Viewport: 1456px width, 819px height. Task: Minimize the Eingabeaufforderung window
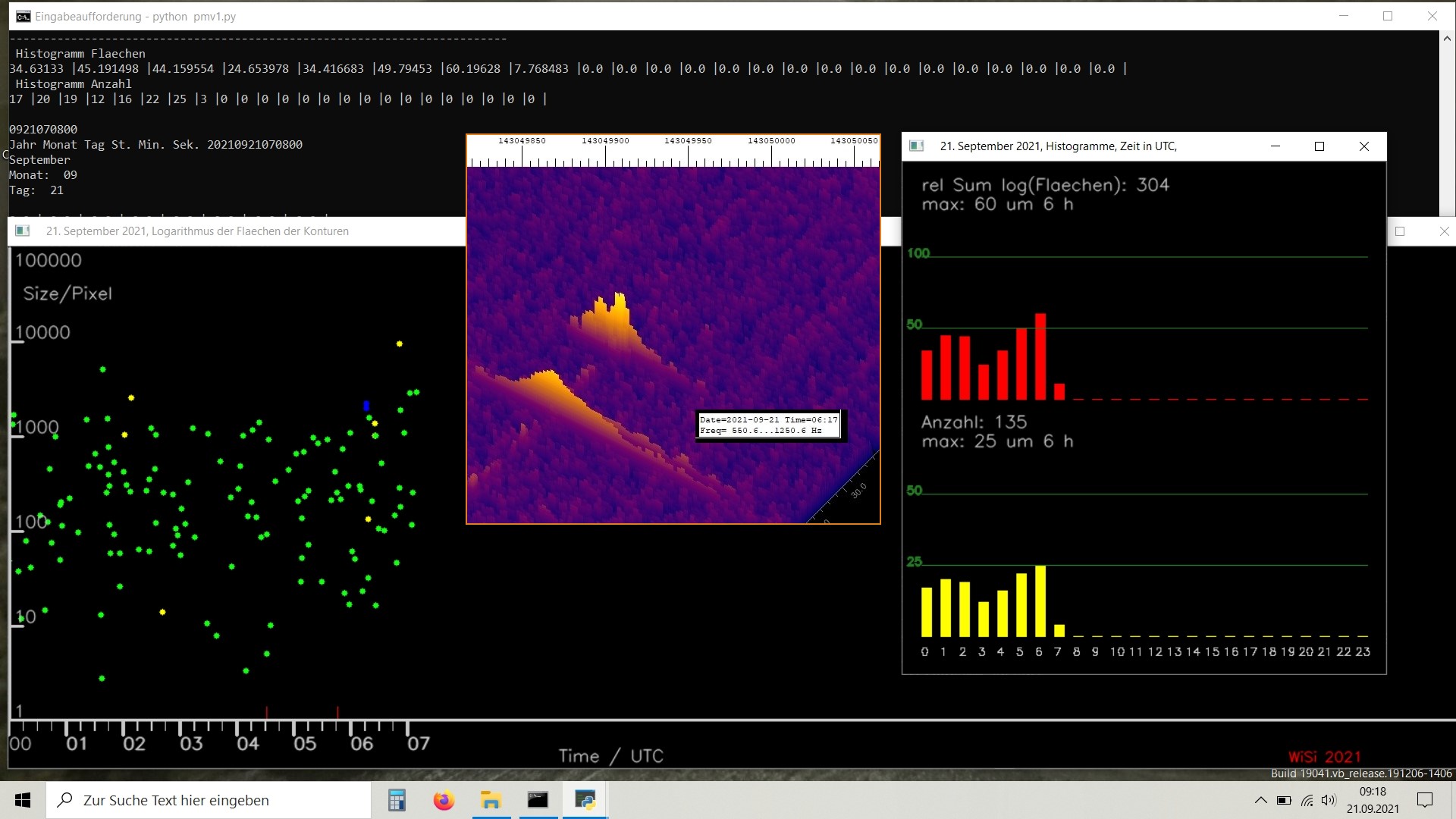(x=1344, y=16)
